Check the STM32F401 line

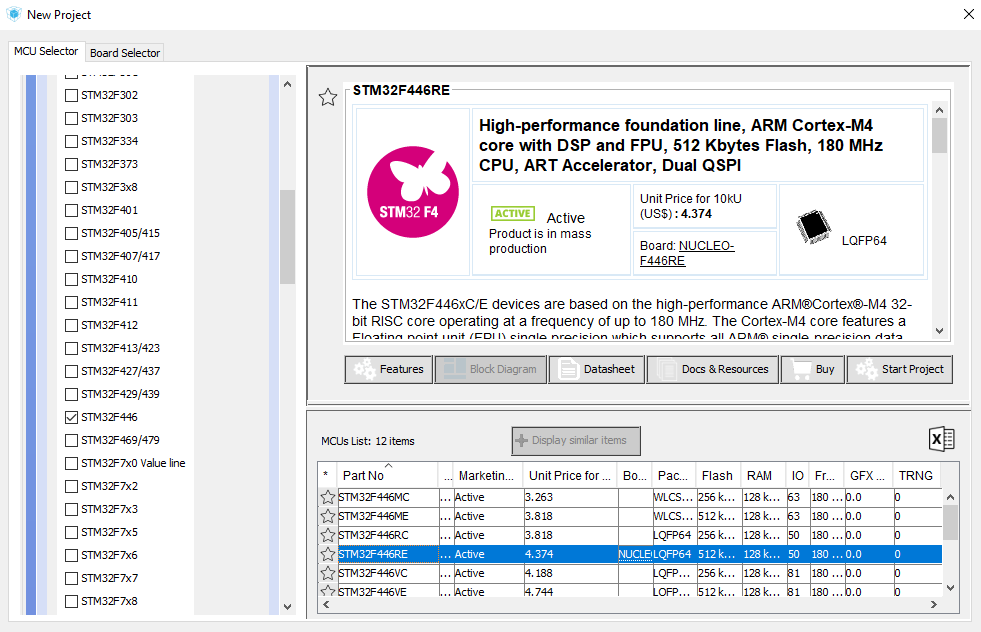point(71,210)
